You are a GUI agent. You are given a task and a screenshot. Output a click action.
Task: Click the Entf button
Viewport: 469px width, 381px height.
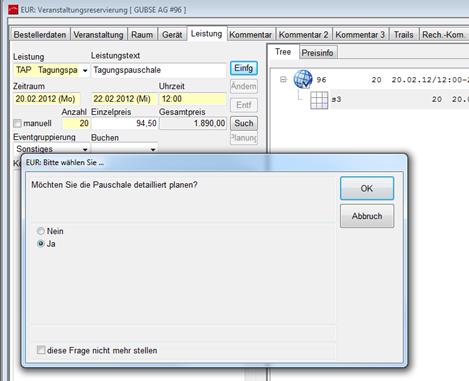point(244,105)
